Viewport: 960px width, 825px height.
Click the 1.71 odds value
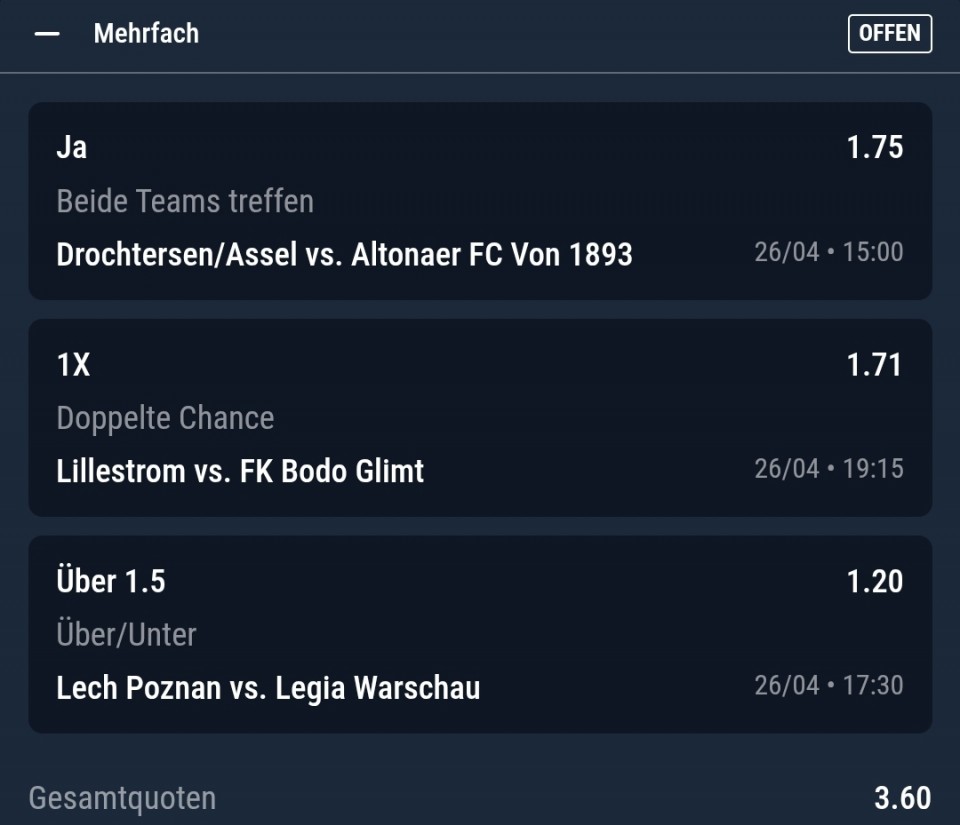(874, 364)
